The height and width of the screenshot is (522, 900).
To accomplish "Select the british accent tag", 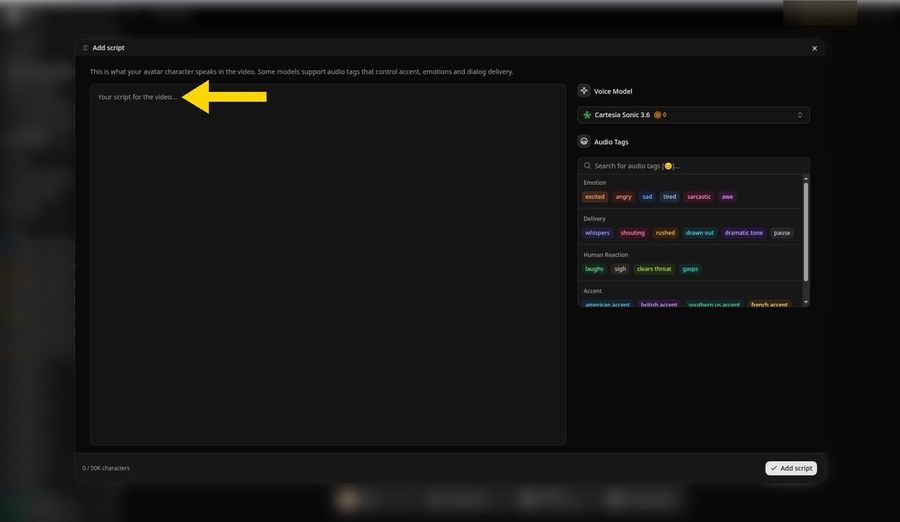I will coord(658,304).
